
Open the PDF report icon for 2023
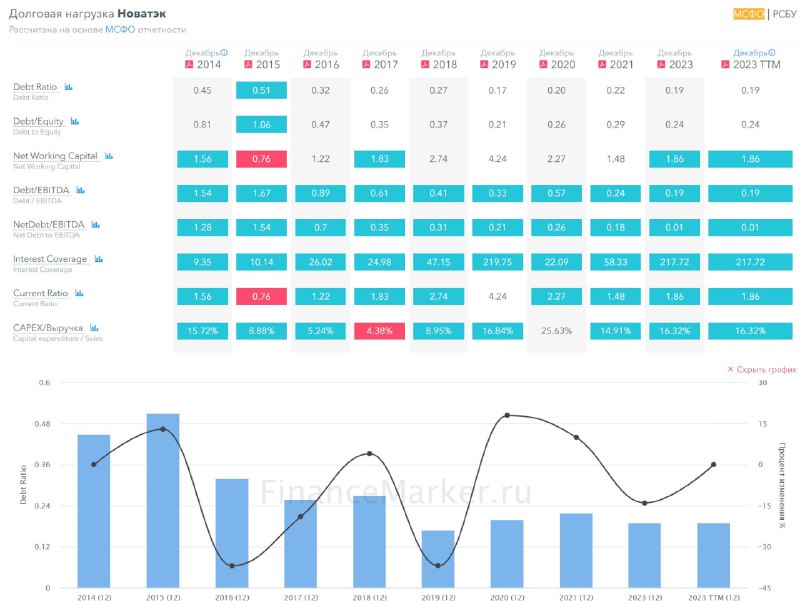coord(661,64)
